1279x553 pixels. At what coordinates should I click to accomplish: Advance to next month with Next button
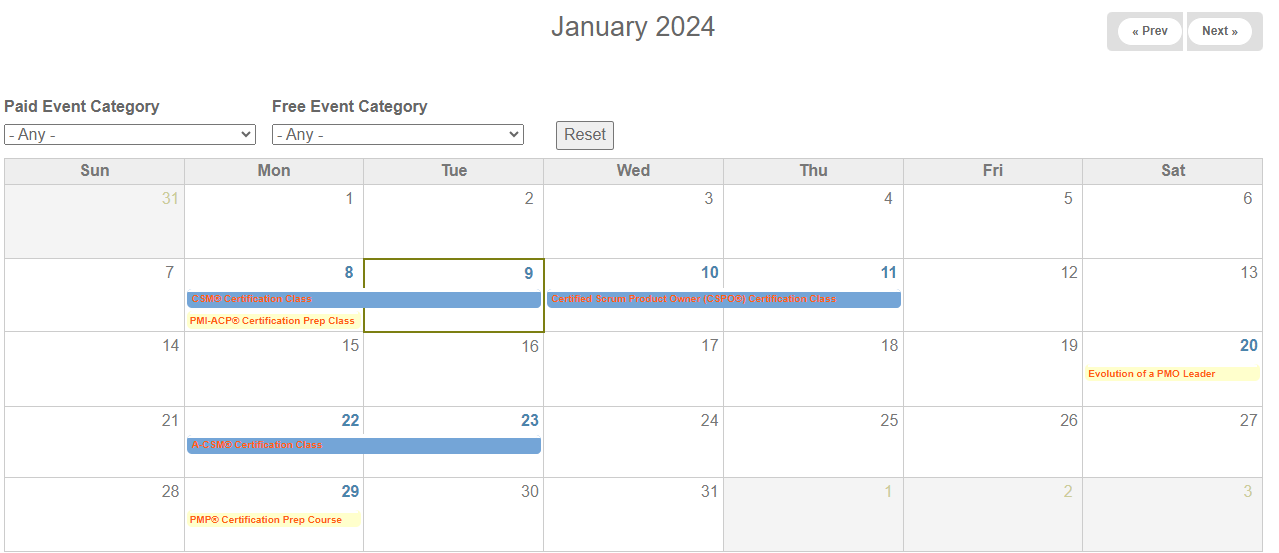click(x=1219, y=31)
